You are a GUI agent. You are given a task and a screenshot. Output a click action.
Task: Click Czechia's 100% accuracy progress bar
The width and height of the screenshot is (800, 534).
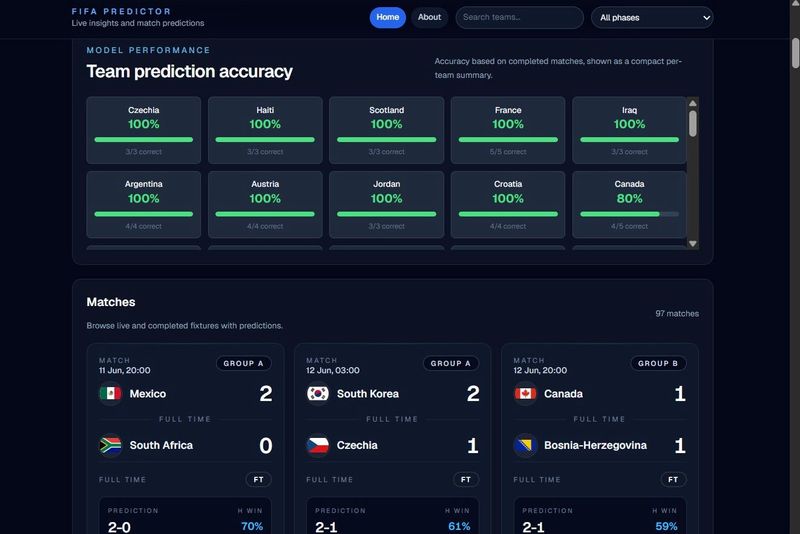point(143,140)
